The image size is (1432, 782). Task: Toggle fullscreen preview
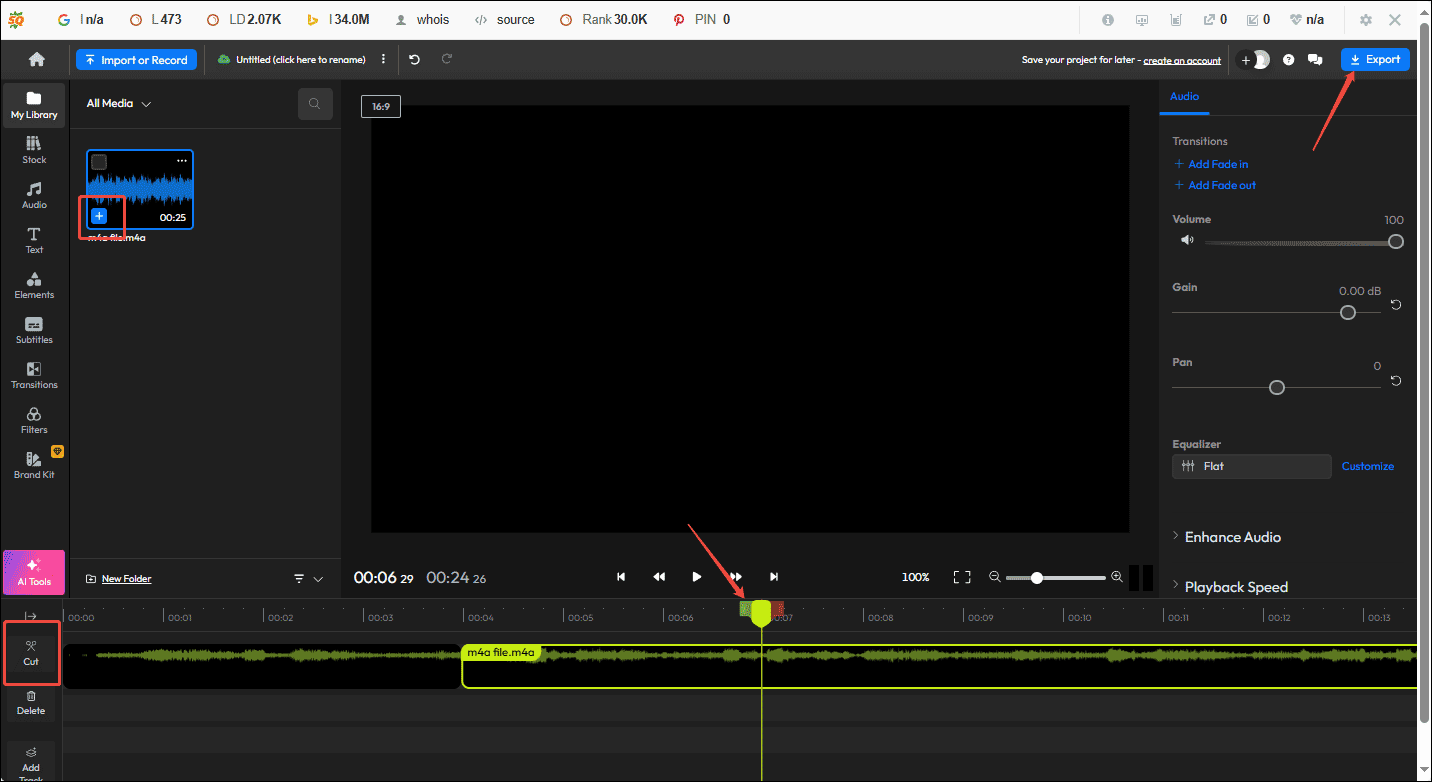point(962,577)
